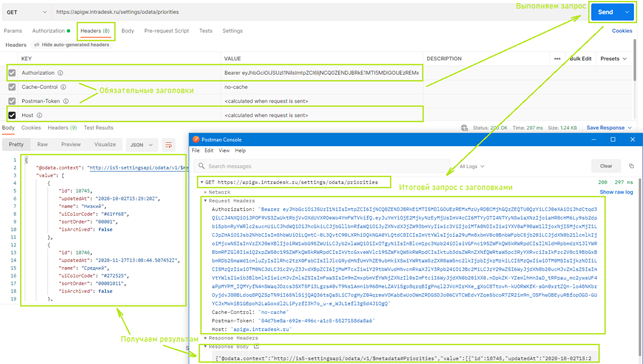
Task: Open the GET method dropdown
Action: [x=26, y=12]
